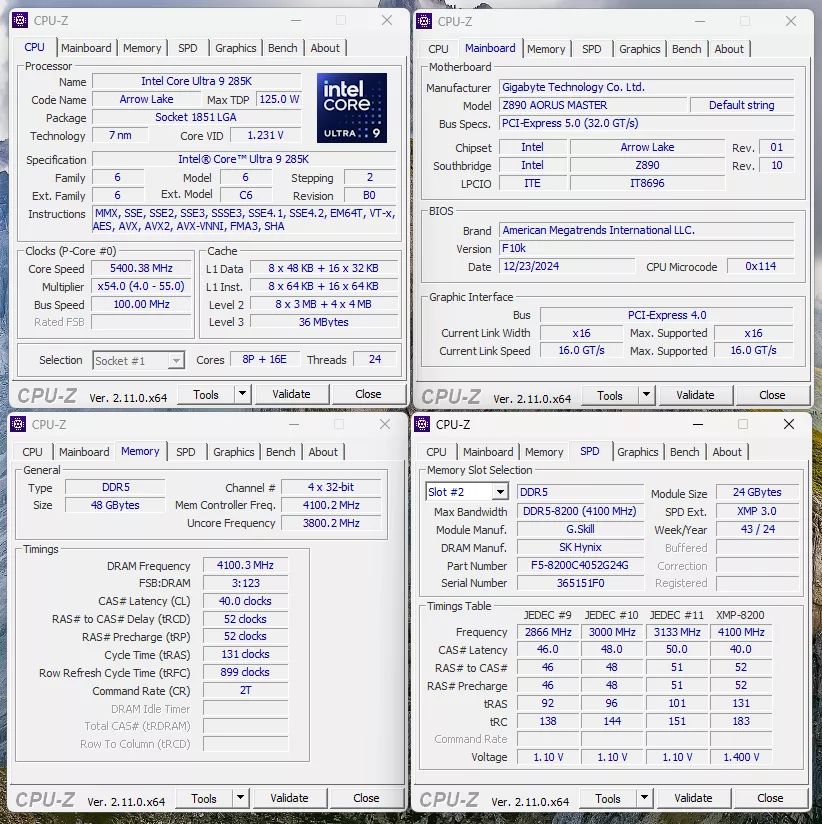Open the SPD tab in the Processor window
822x824 pixels.
click(x=188, y=48)
